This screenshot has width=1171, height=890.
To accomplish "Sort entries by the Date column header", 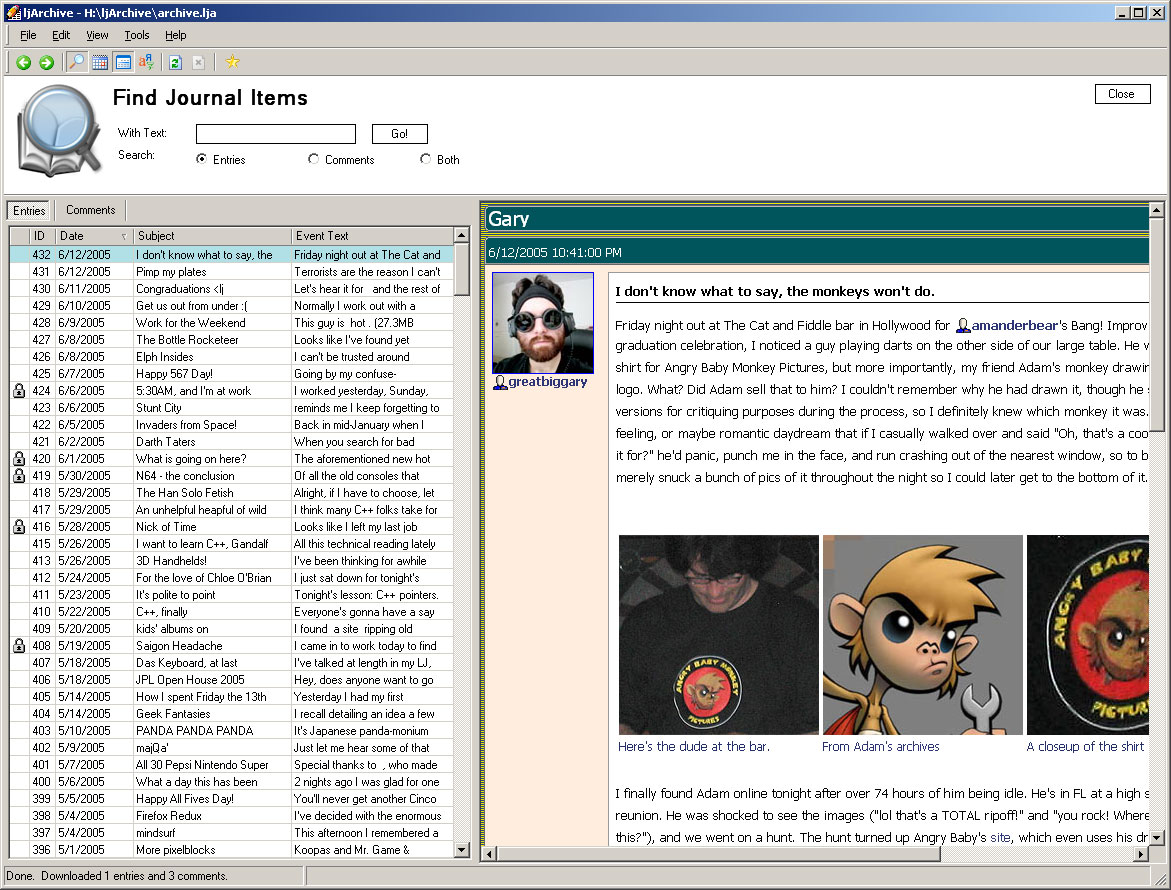I will [x=93, y=236].
